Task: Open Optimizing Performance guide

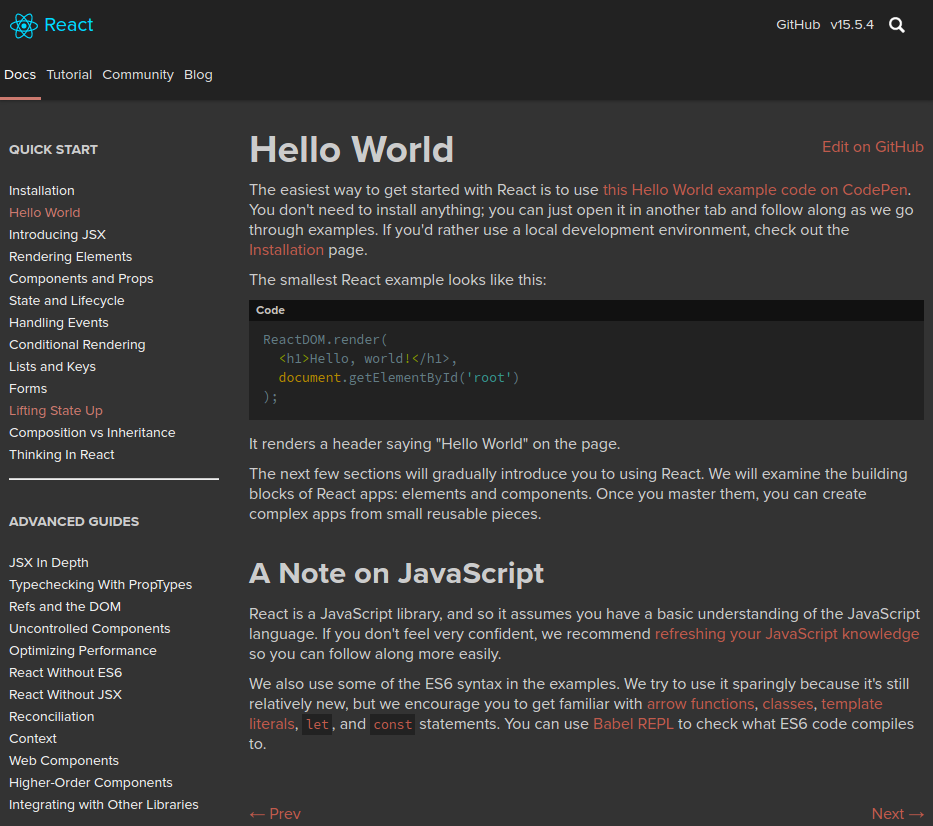Action: pyautogui.click(x=83, y=650)
